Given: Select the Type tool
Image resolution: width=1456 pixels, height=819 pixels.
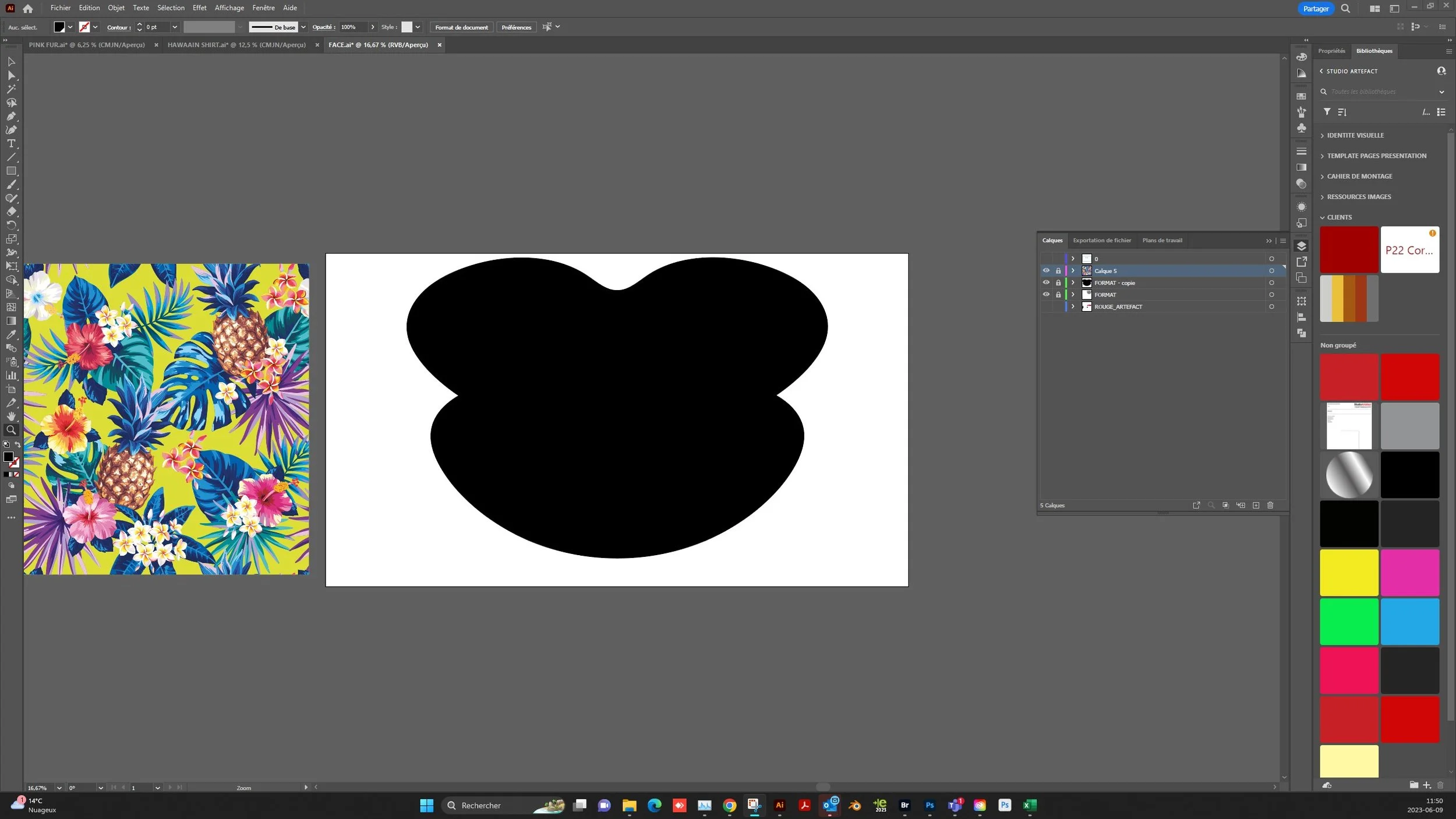Looking at the screenshot, I should (11, 143).
